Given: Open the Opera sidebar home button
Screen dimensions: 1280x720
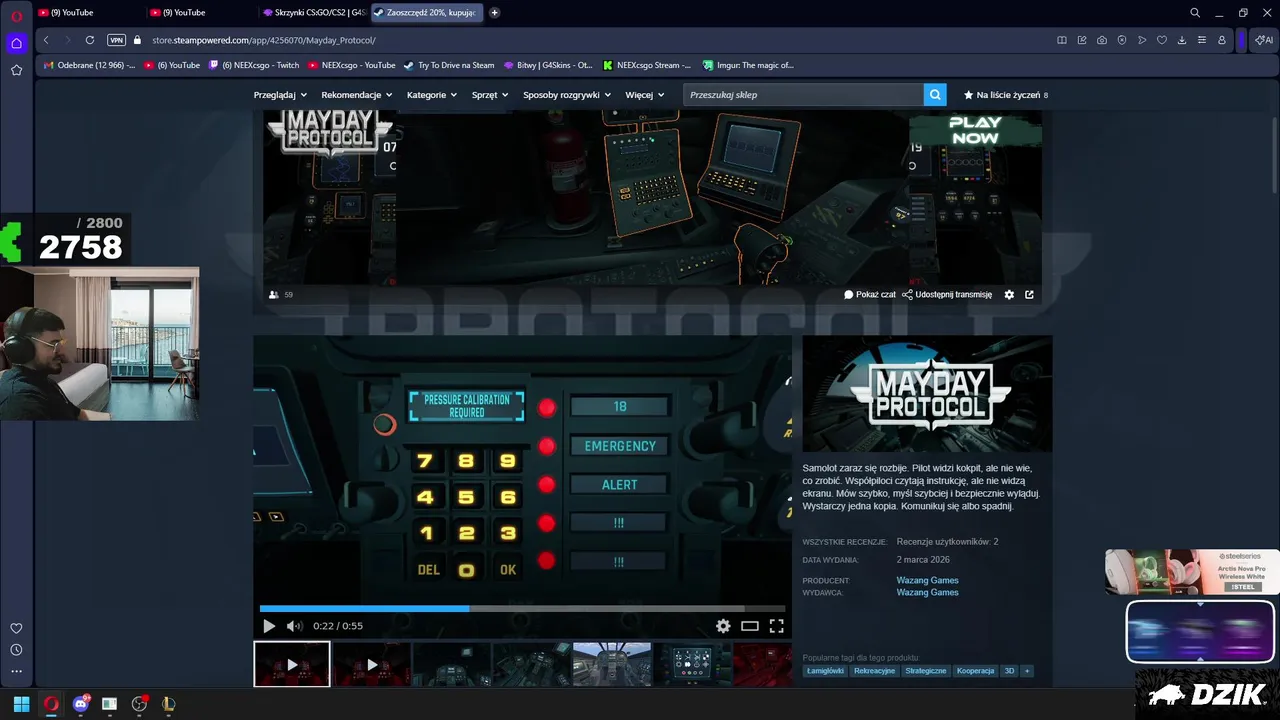Looking at the screenshot, I should coord(16,43).
